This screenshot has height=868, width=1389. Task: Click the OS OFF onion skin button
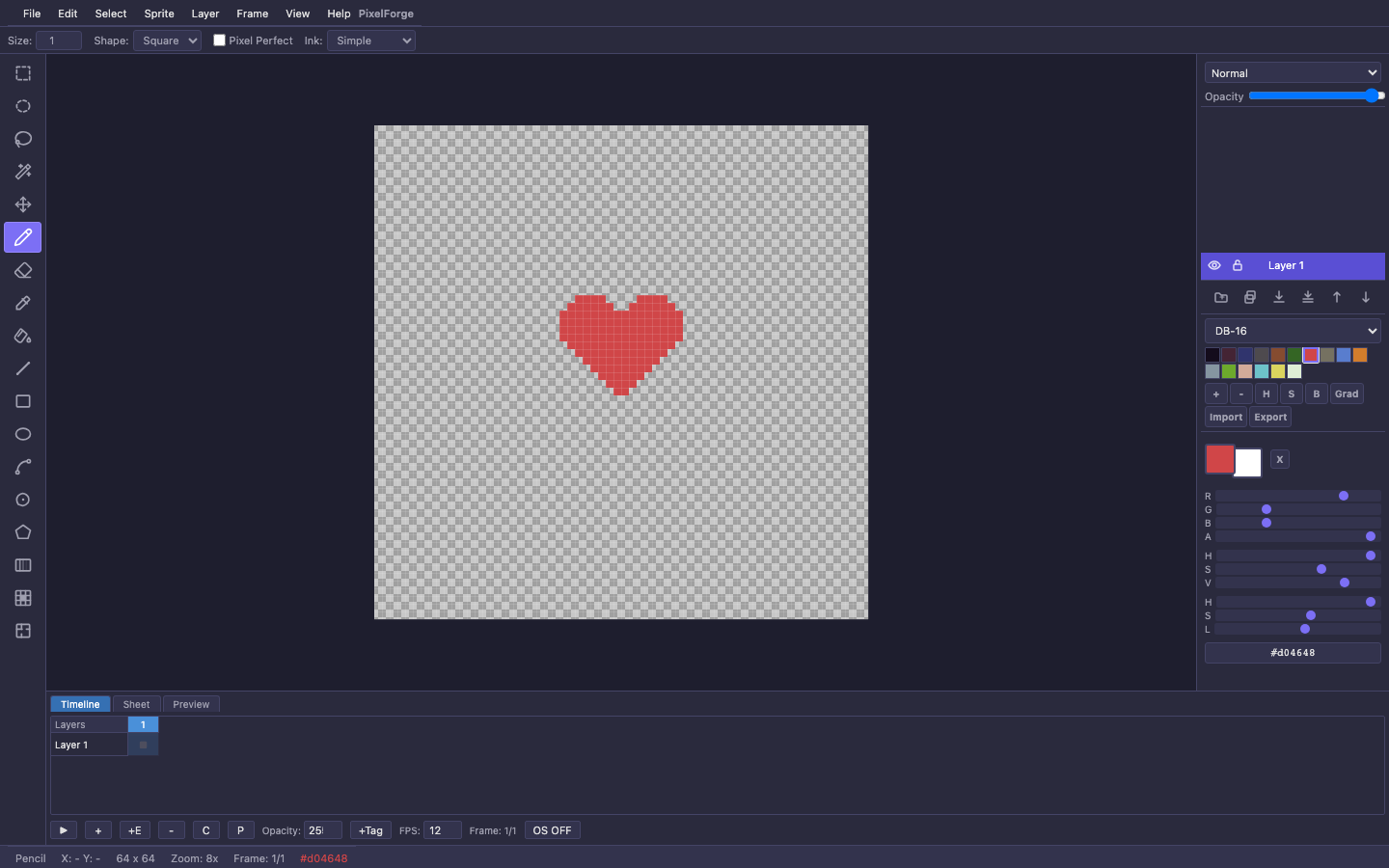coord(552,830)
